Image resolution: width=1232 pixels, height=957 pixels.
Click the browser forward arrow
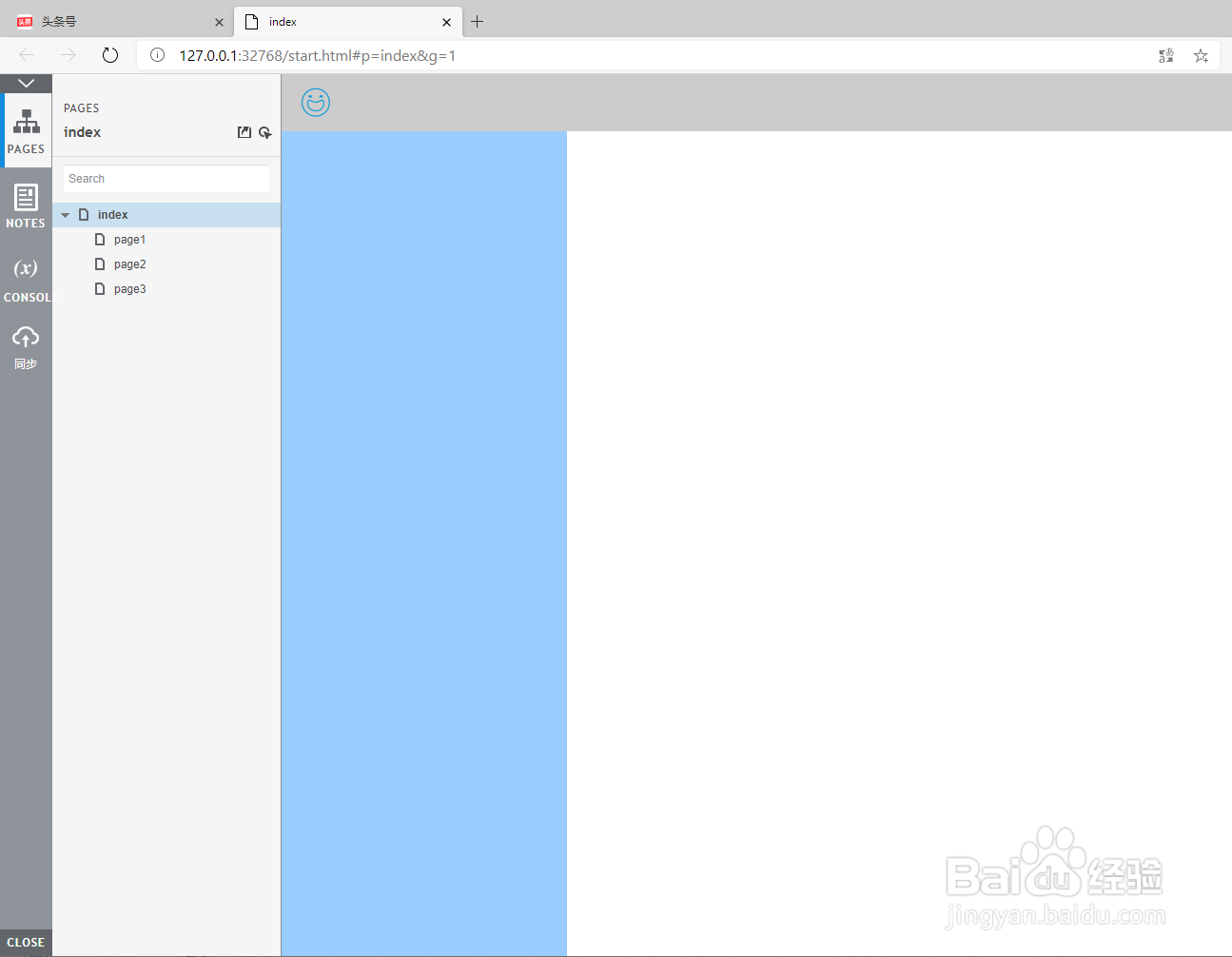(68, 55)
